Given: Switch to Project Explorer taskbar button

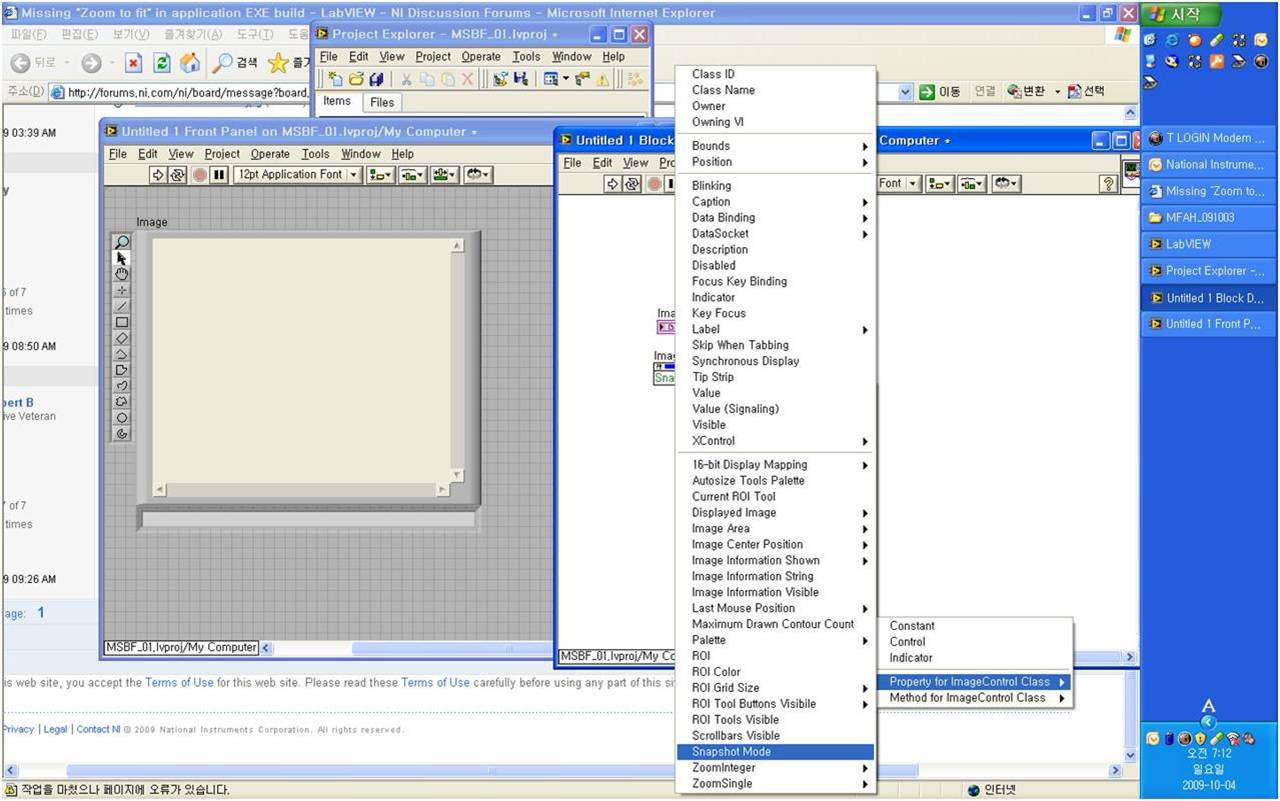Looking at the screenshot, I should pos(1208,271).
